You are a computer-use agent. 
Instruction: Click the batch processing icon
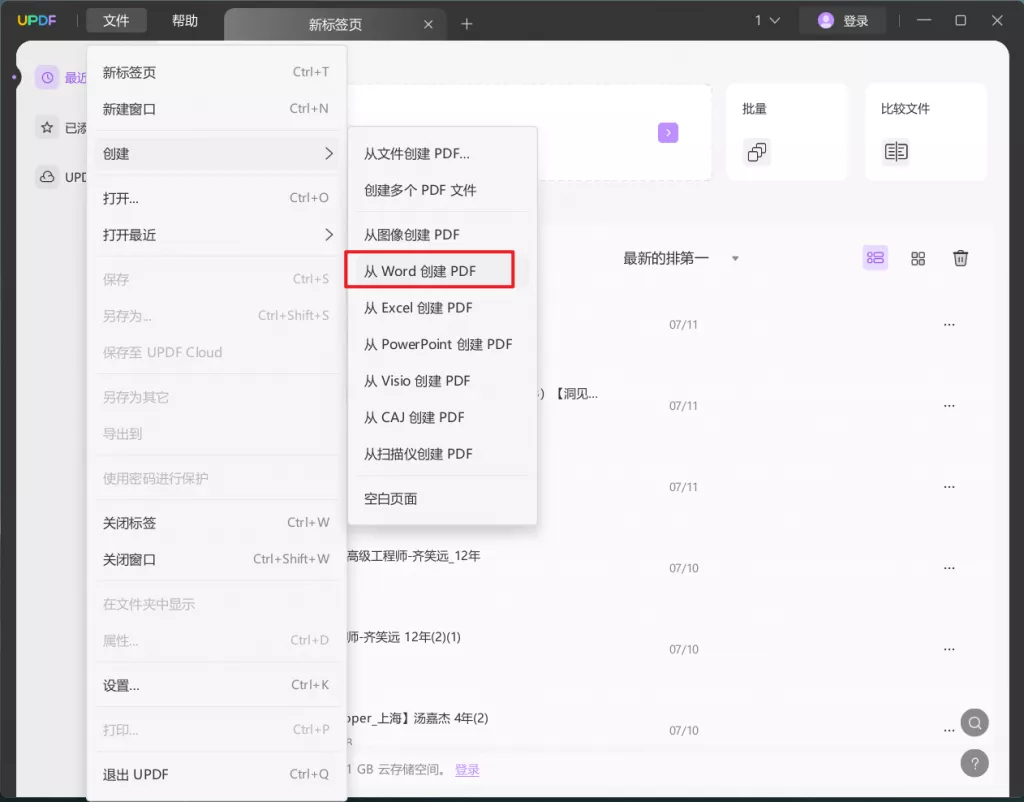757,152
